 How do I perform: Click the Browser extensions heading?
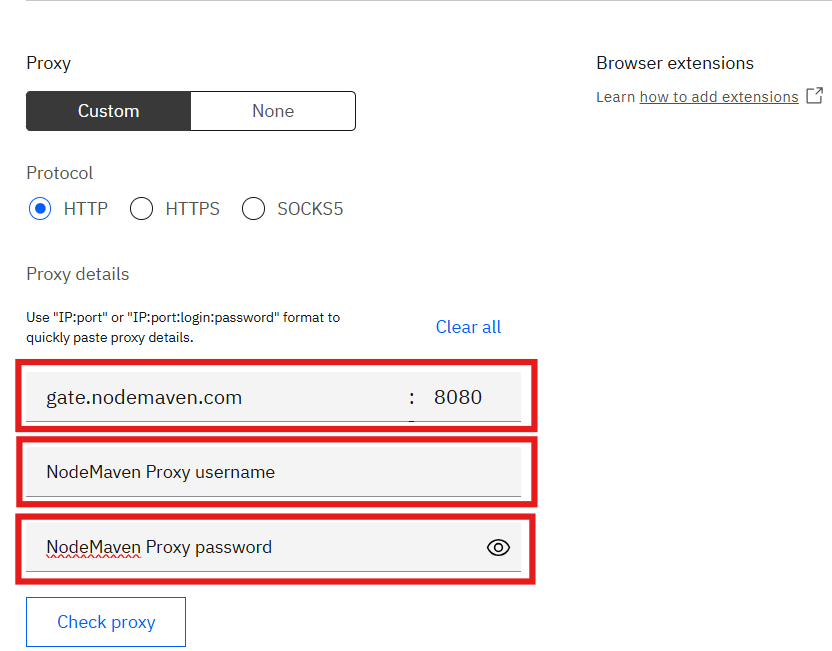[x=675, y=63]
